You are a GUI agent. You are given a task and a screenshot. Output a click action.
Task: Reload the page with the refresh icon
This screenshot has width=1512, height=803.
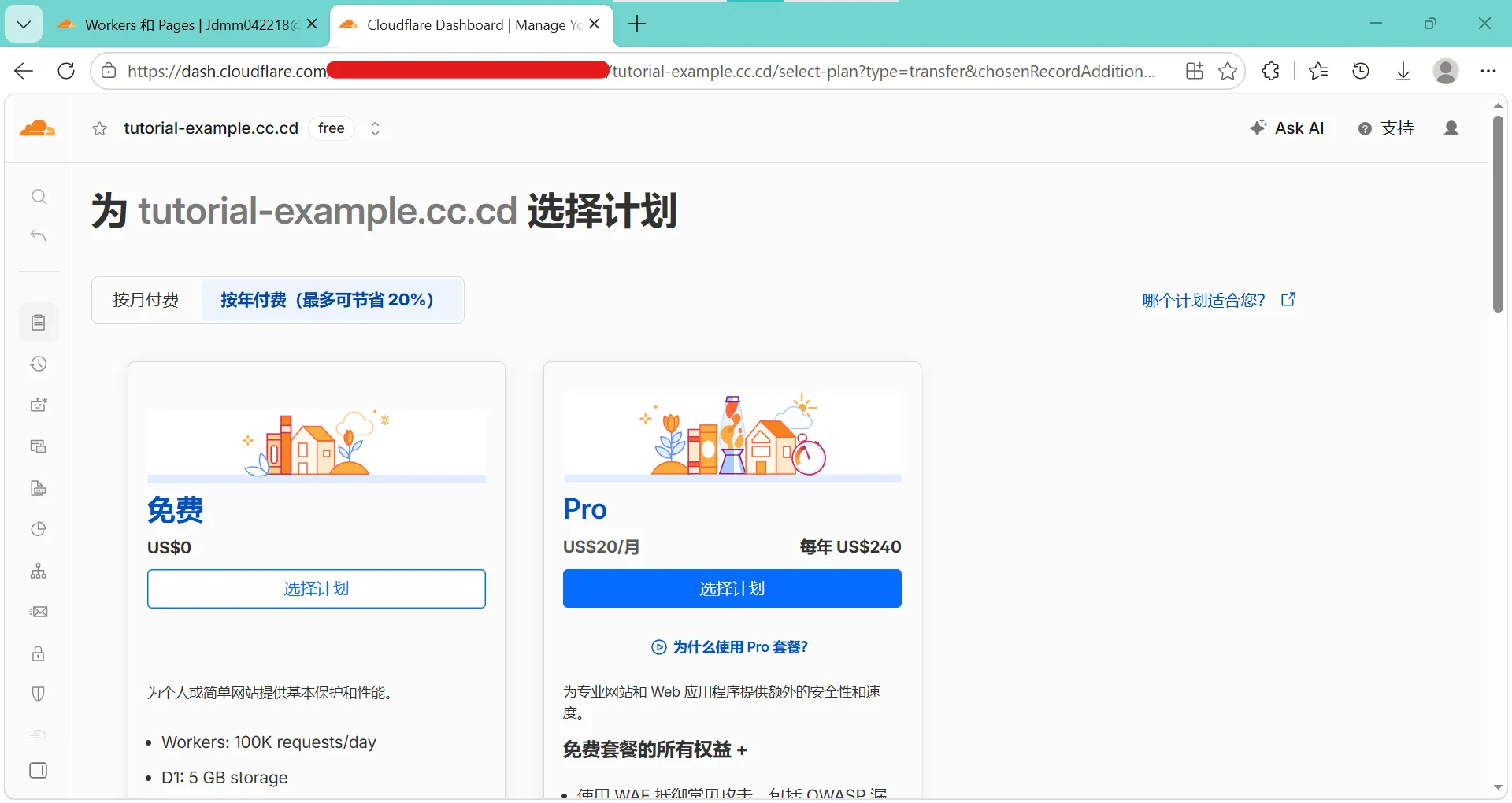(x=66, y=71)
